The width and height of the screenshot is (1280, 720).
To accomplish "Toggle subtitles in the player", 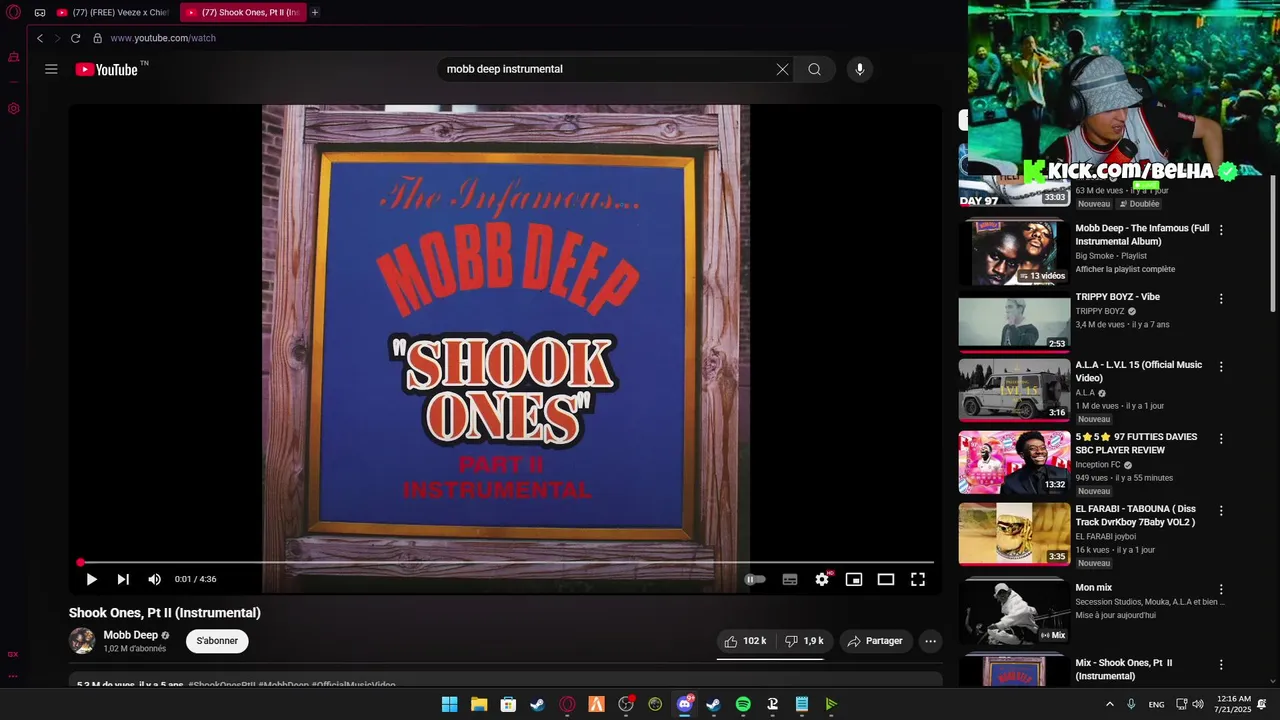I will tap(790, 579).
